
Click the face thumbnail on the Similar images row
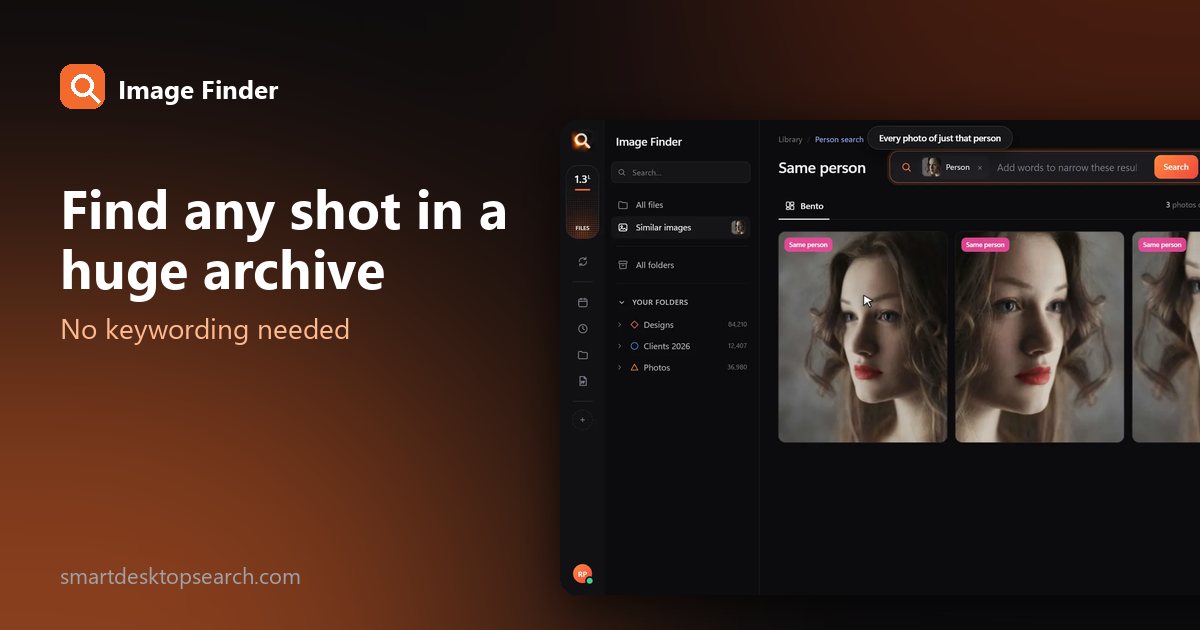[x=738, y=228]
